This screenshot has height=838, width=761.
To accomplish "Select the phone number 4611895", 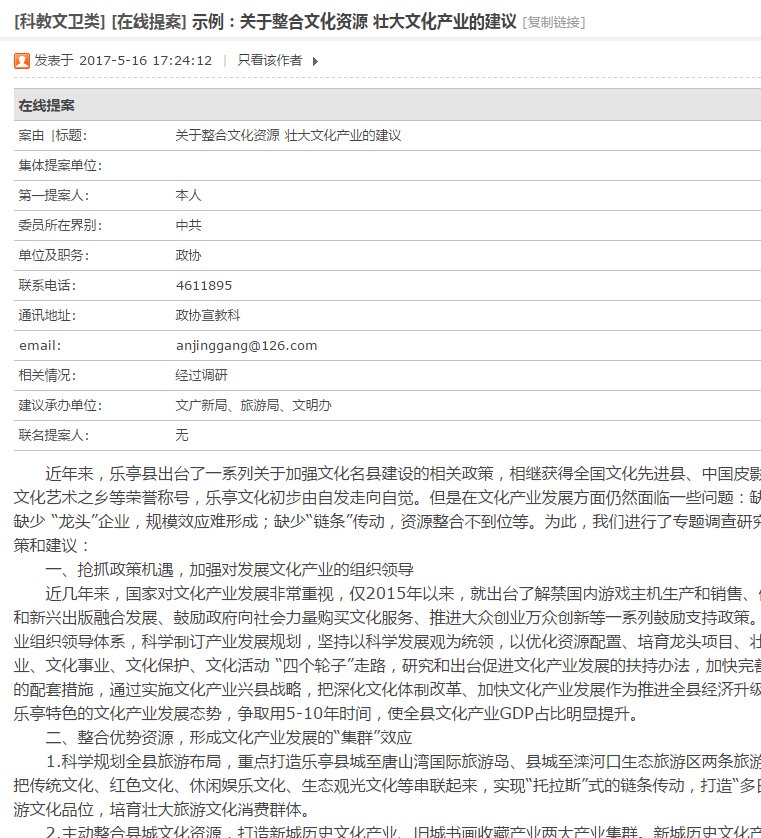I will tap(204, 285).
